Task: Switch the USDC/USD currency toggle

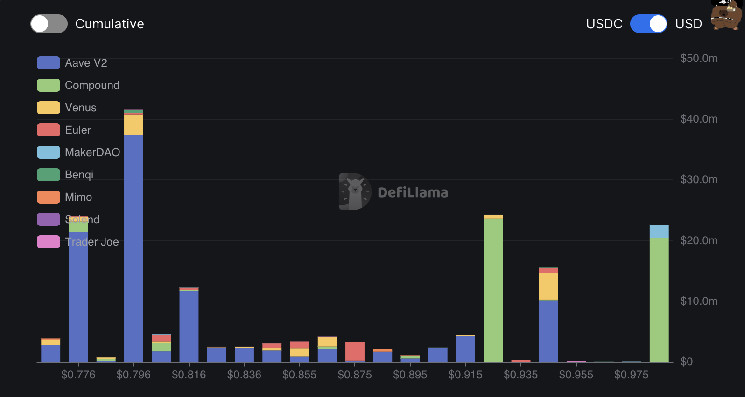Action: click(649, 23)
